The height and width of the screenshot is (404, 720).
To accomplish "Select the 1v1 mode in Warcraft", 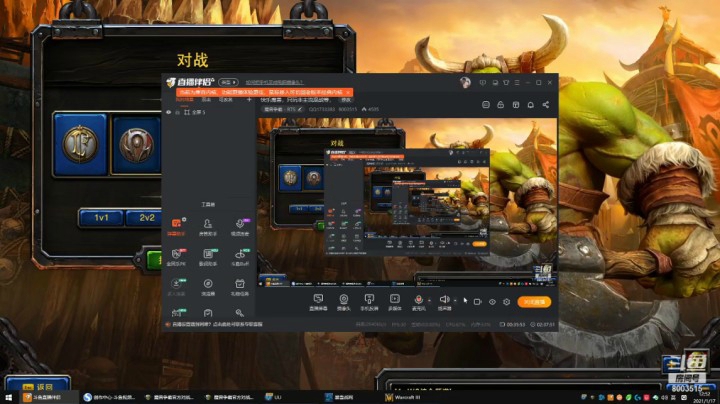I will click(101, 218).
